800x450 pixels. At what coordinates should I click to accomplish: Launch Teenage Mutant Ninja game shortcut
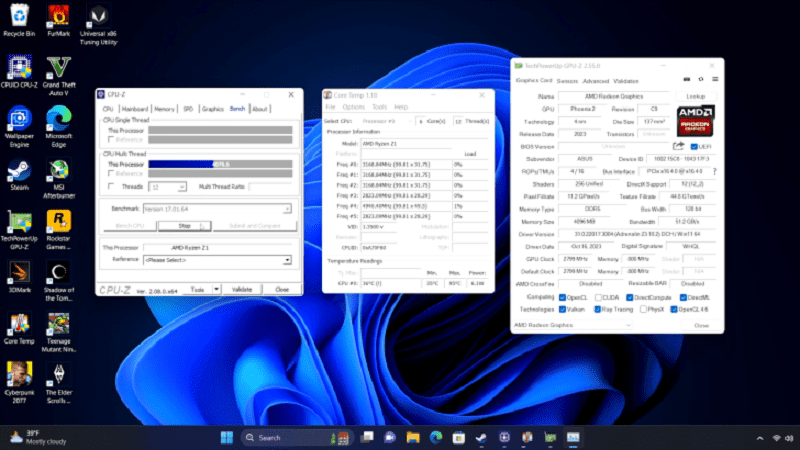click(x=59, y=333)
